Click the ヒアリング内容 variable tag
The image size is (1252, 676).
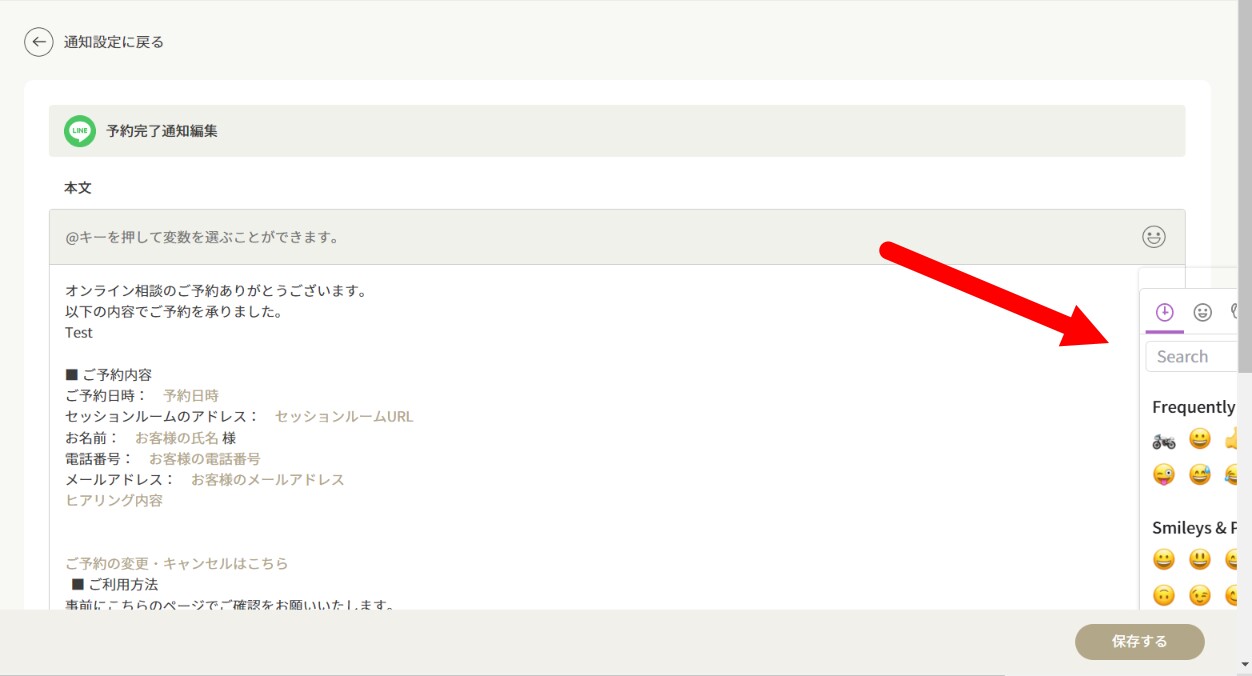114,501
